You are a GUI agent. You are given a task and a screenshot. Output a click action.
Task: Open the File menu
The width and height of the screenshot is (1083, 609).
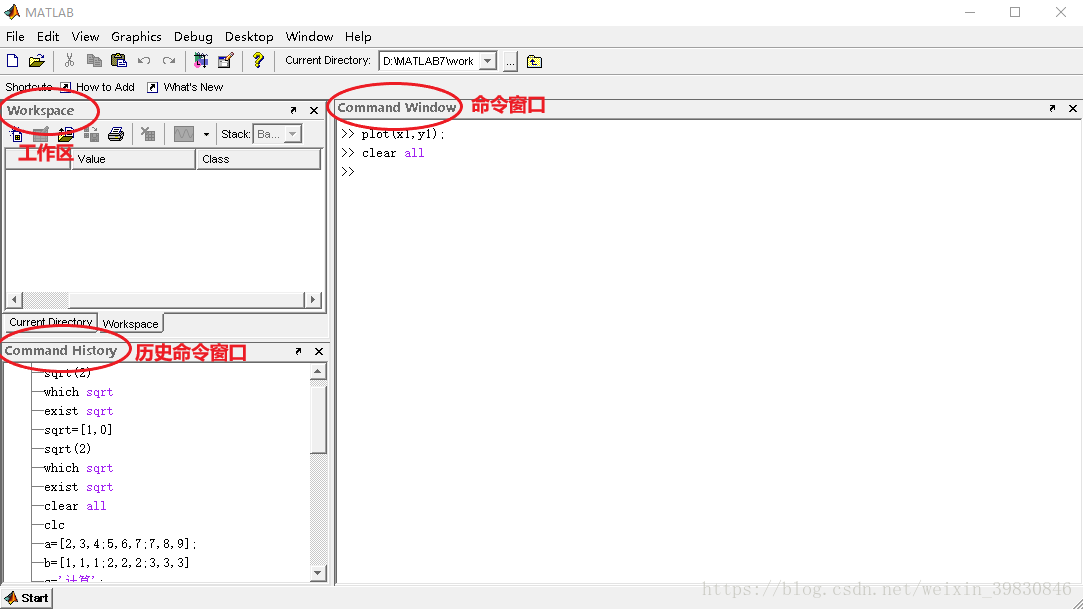click(15, 37)
